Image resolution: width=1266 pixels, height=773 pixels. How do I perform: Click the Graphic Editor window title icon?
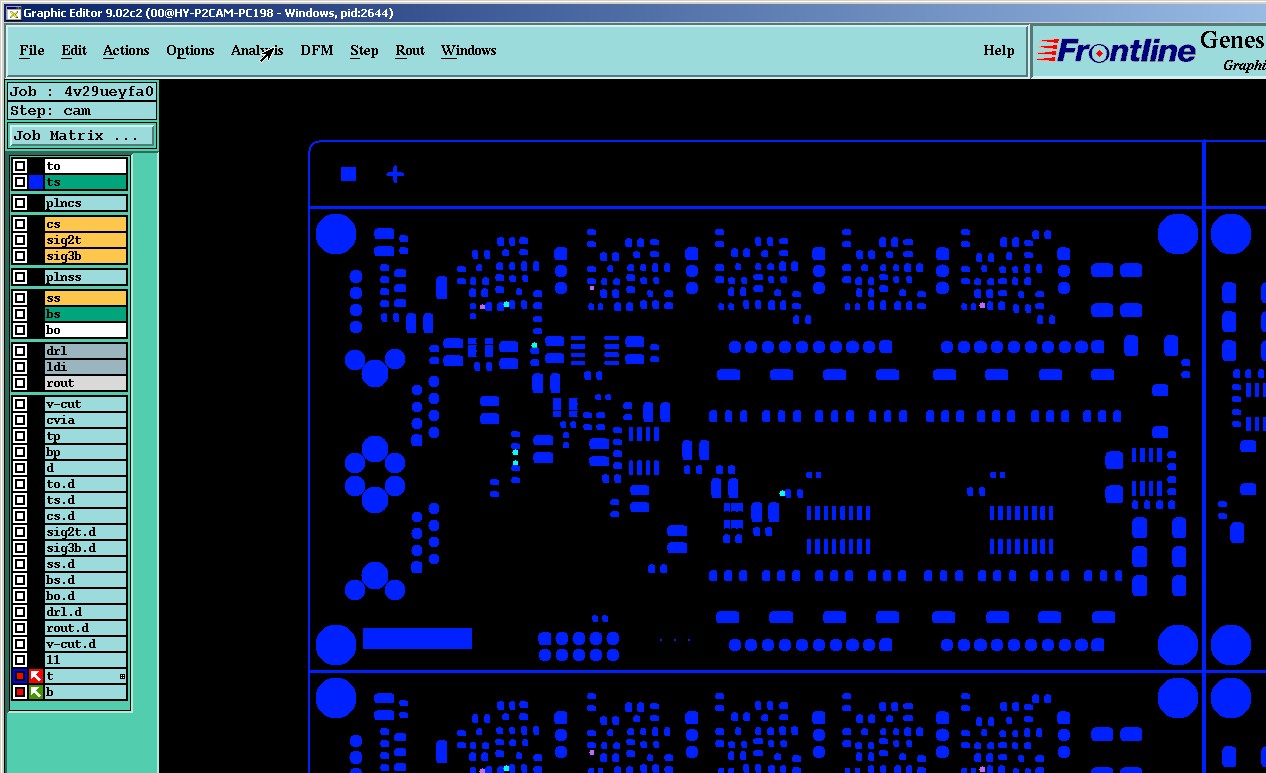[x=12, y=13]
